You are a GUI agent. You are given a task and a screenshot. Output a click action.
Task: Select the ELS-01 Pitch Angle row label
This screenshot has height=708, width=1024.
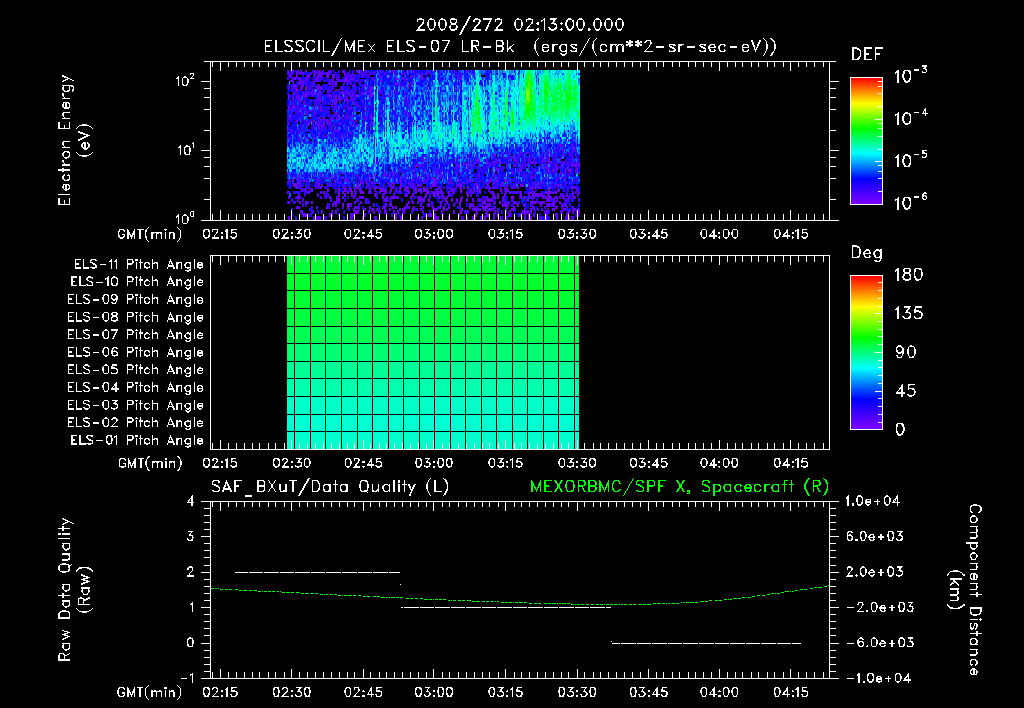(137, 440)
